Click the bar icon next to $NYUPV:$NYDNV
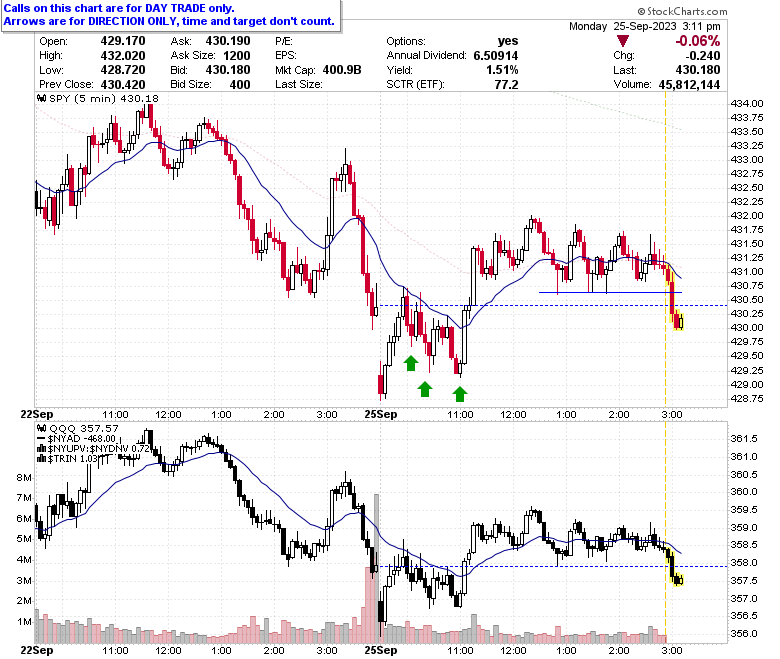The width and height of the screenshot is (780, 659). click(42, 449)
